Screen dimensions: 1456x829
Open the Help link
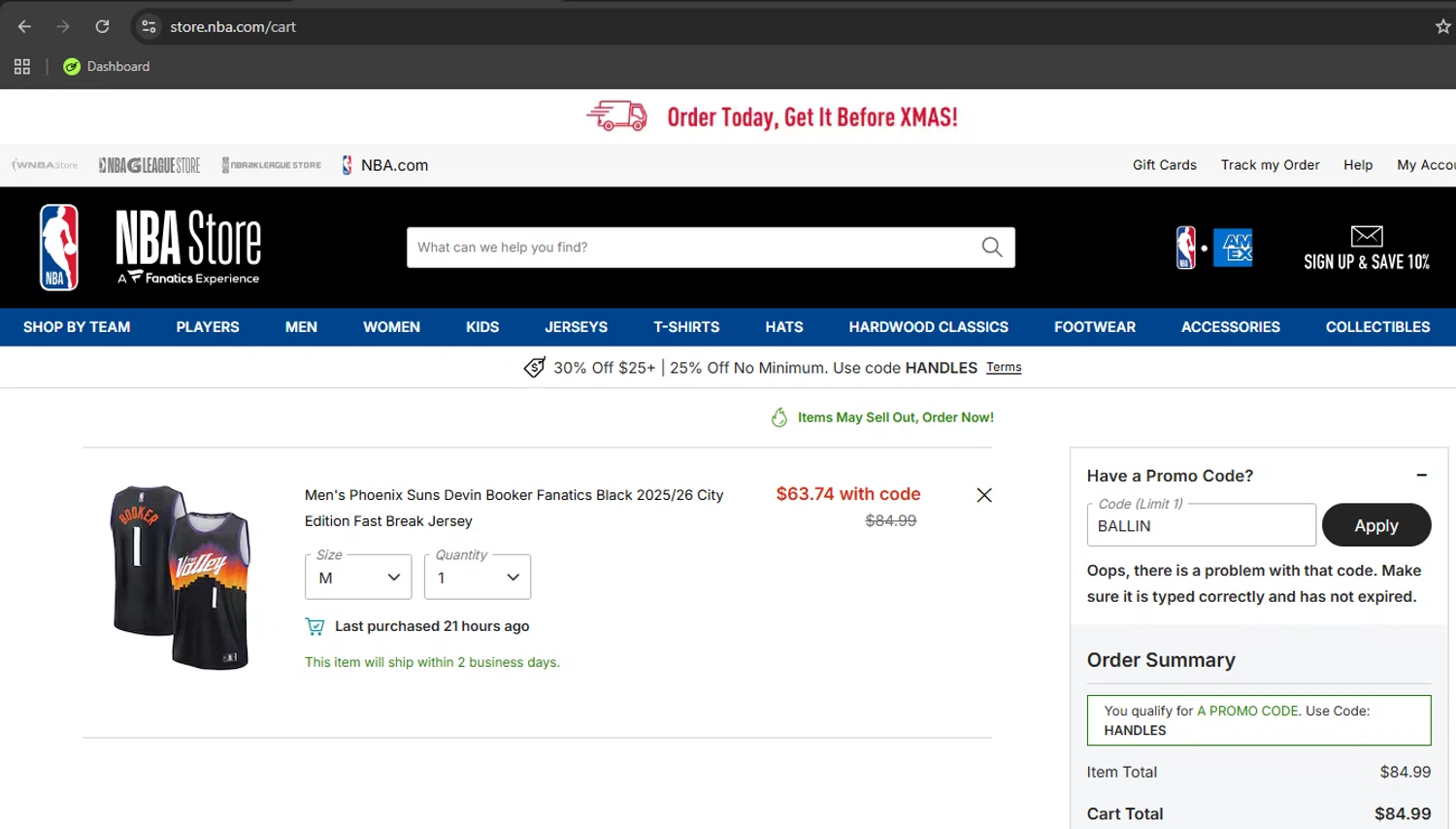1358,165
